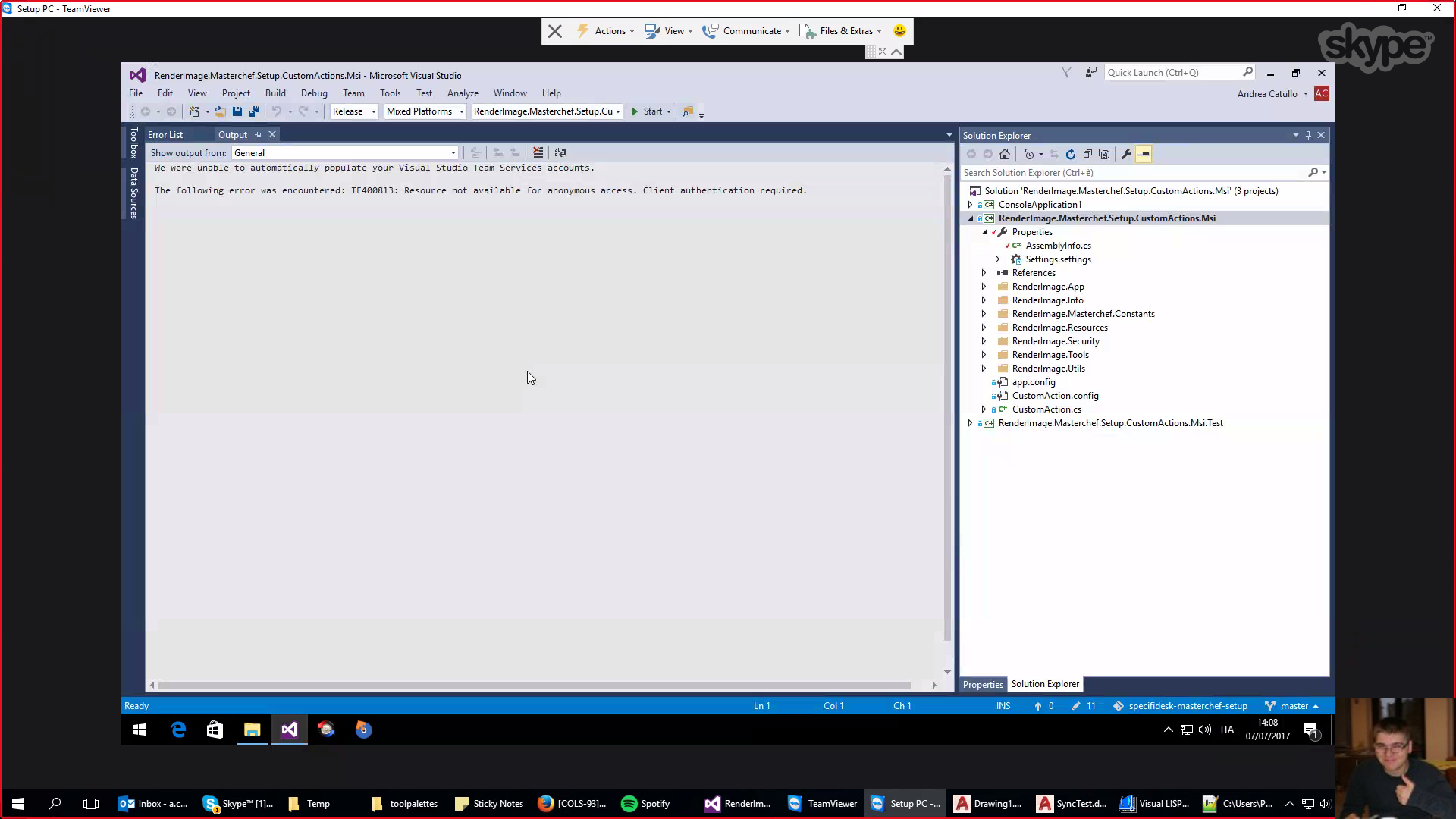1456x819 pixels.
Task: Click the horizontal scrollbar of Output
Action: point(535,685)
